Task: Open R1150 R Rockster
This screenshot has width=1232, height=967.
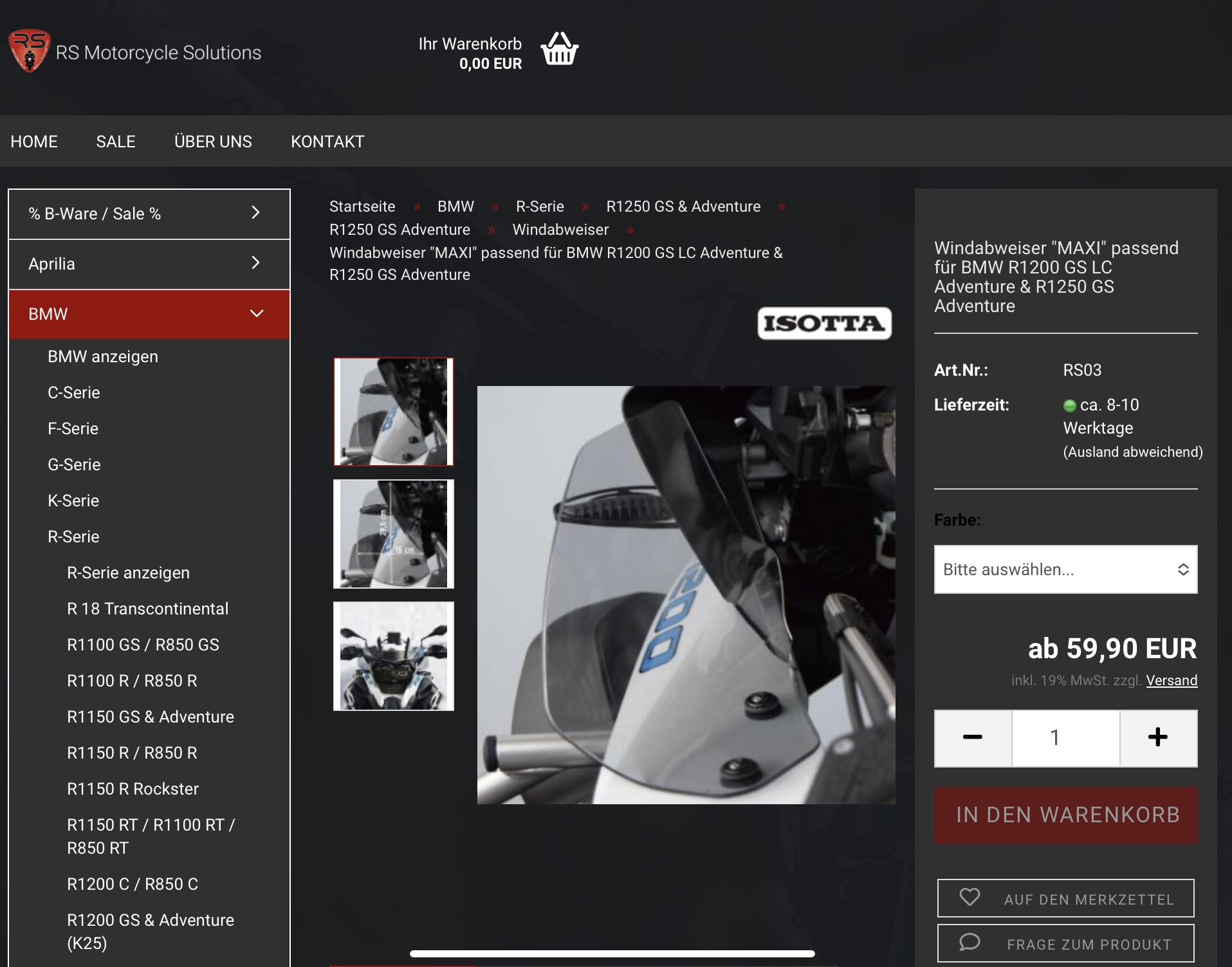Action: 133,789
